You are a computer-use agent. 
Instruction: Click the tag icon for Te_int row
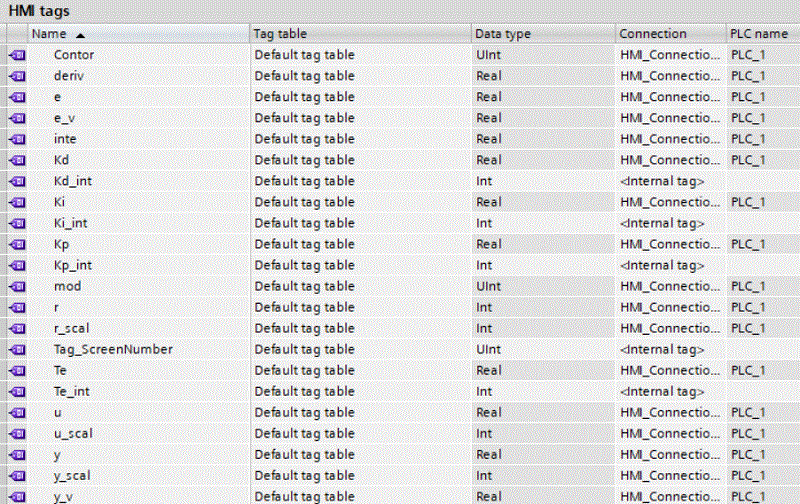[x=16, y=391]
